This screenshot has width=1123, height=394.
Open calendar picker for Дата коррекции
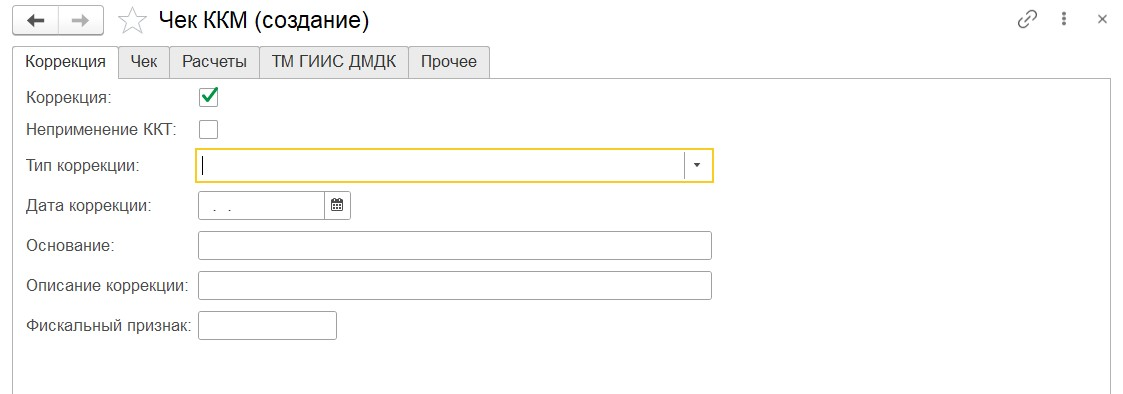tap(337, 206)
